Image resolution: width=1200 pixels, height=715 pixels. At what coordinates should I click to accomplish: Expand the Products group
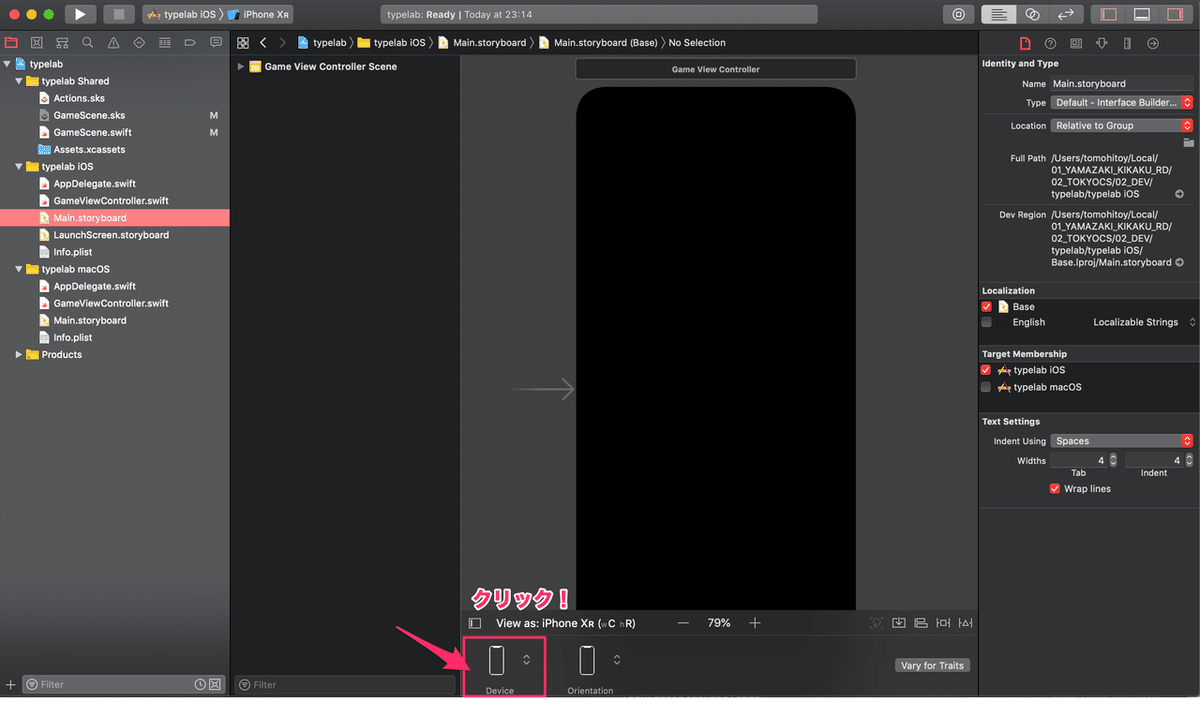[19, 355]
